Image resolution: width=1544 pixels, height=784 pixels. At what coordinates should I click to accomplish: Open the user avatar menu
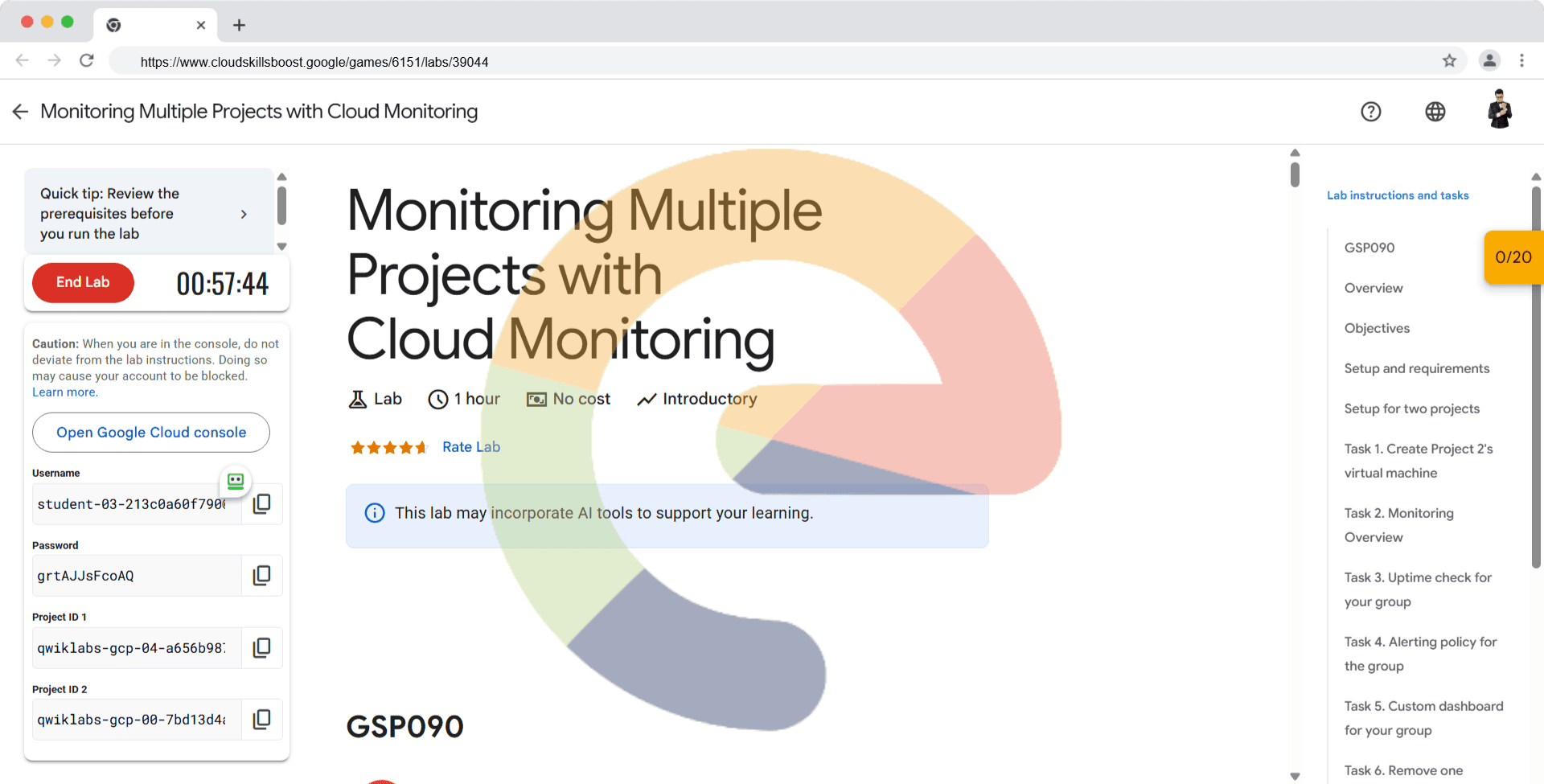click(1500, 109)
